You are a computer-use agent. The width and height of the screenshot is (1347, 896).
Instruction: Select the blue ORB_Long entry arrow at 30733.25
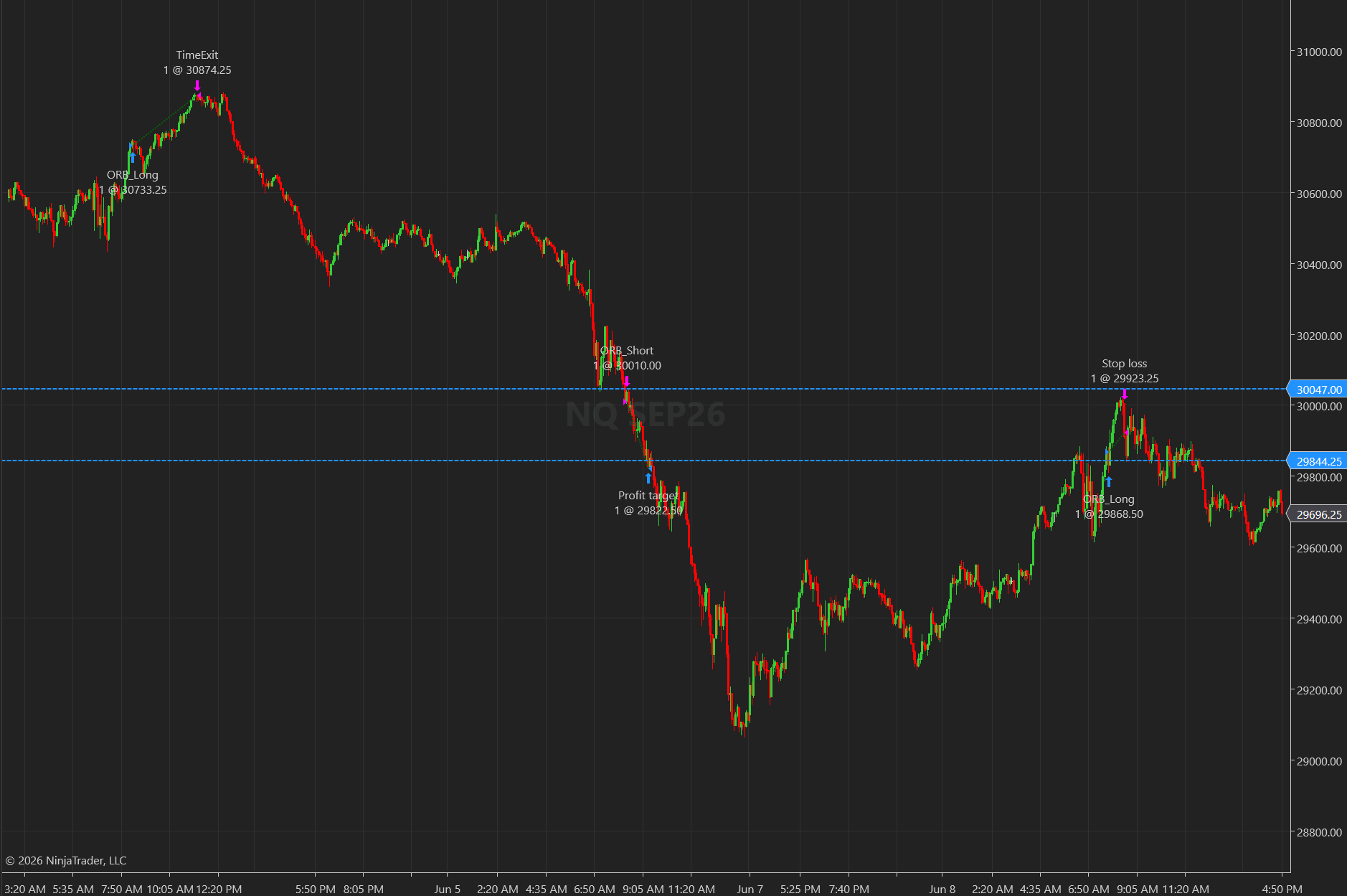coord(133,158)
